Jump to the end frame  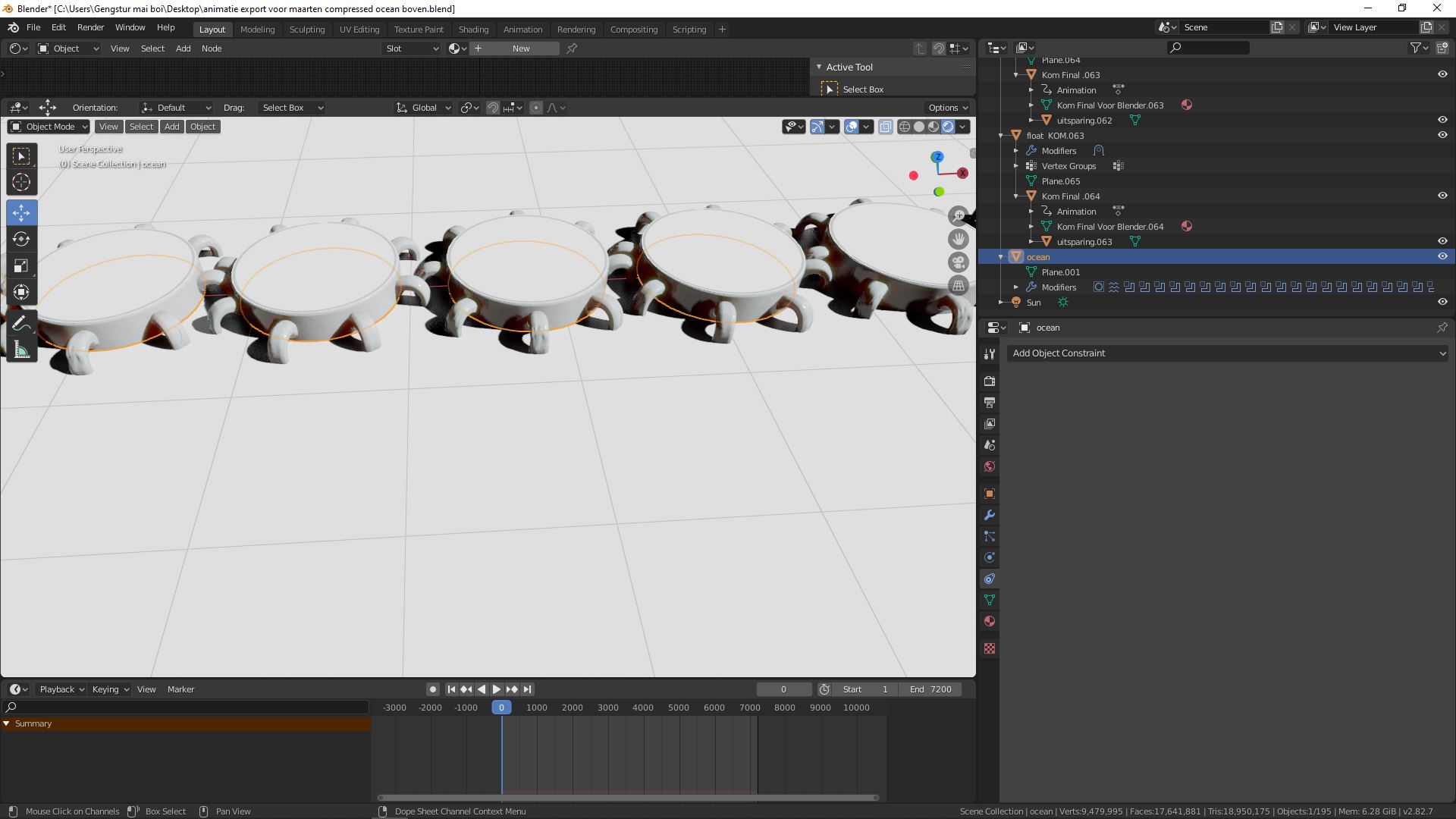tap(527, 690)
